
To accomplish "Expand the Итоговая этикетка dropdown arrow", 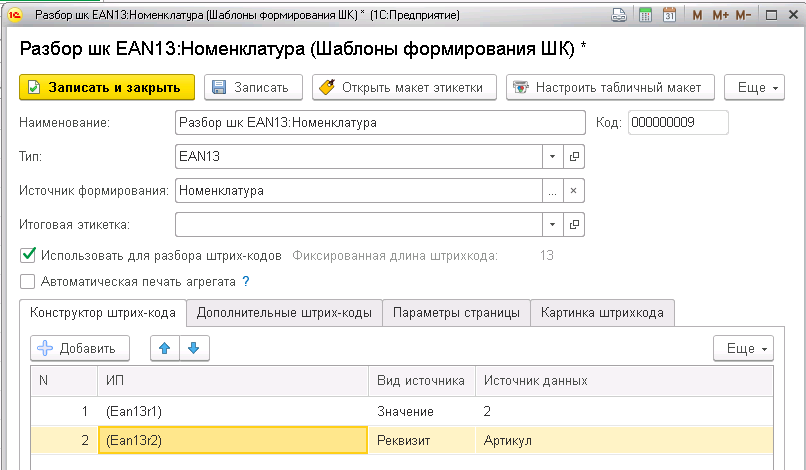I will click(x=553, y=225).
